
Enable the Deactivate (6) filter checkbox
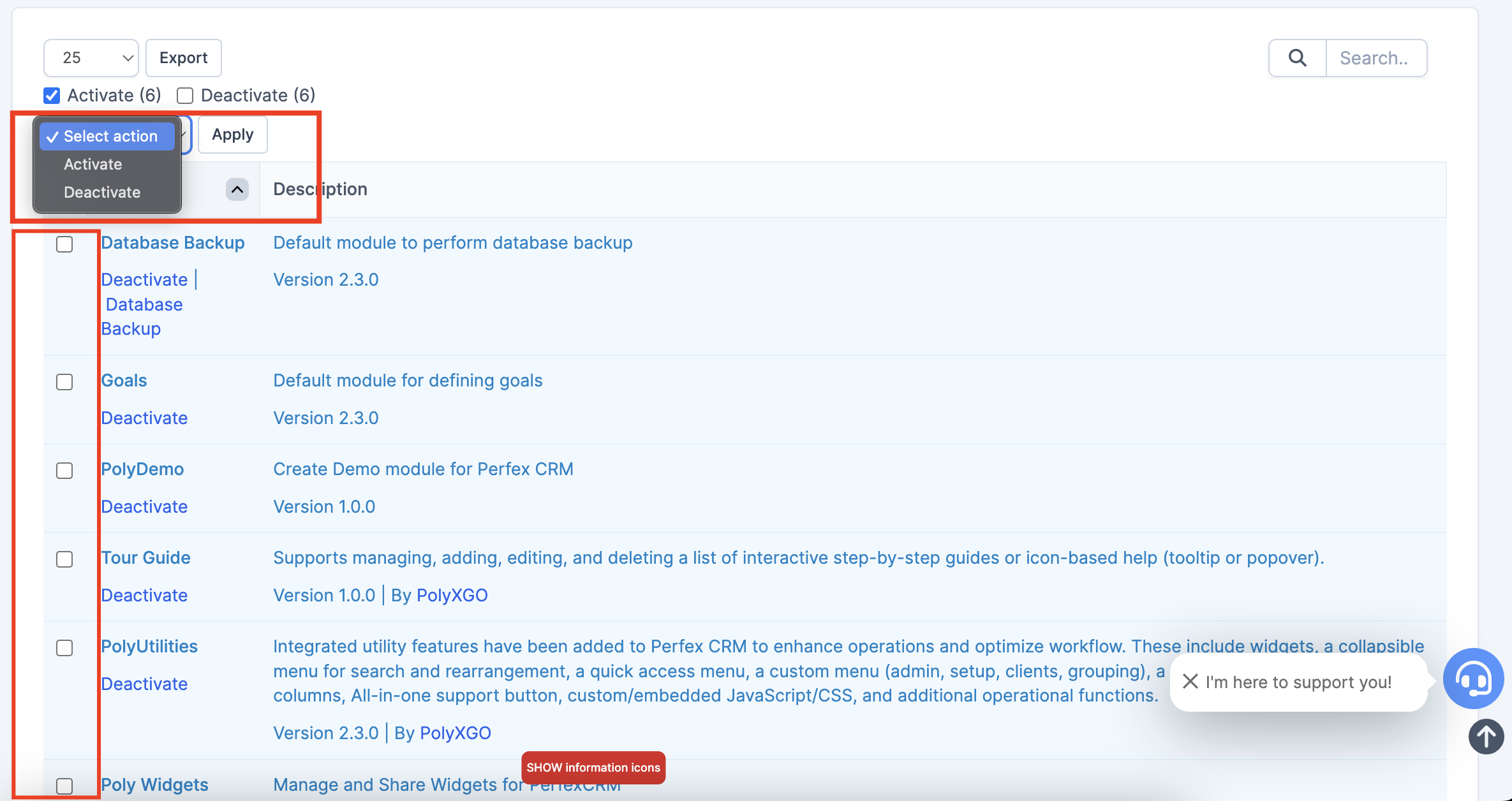pos(185,96)
